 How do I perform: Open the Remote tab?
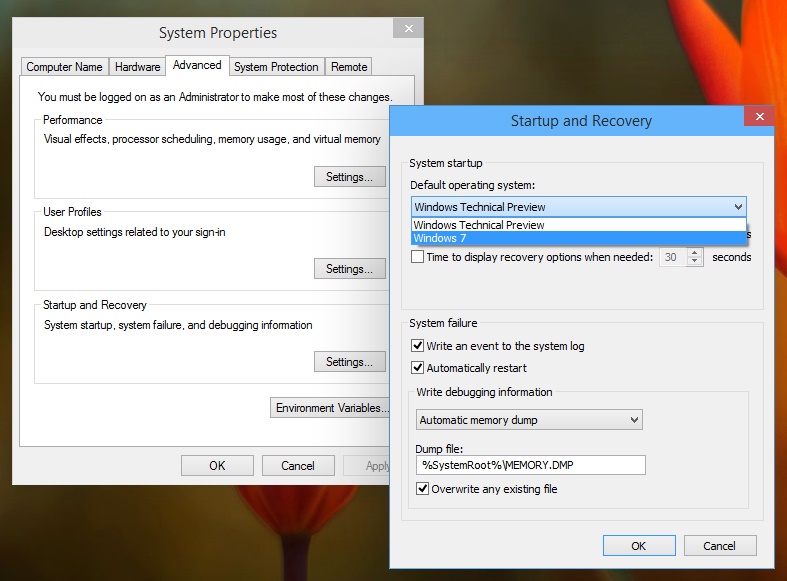[x=349, y=67]
